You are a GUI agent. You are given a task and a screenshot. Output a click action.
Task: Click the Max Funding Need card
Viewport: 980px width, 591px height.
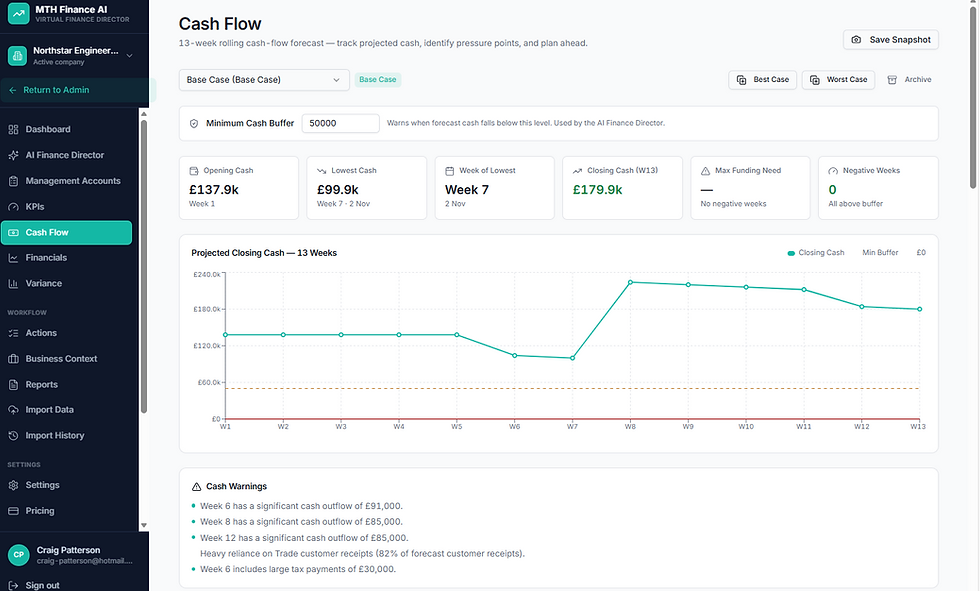click(750, 188)
